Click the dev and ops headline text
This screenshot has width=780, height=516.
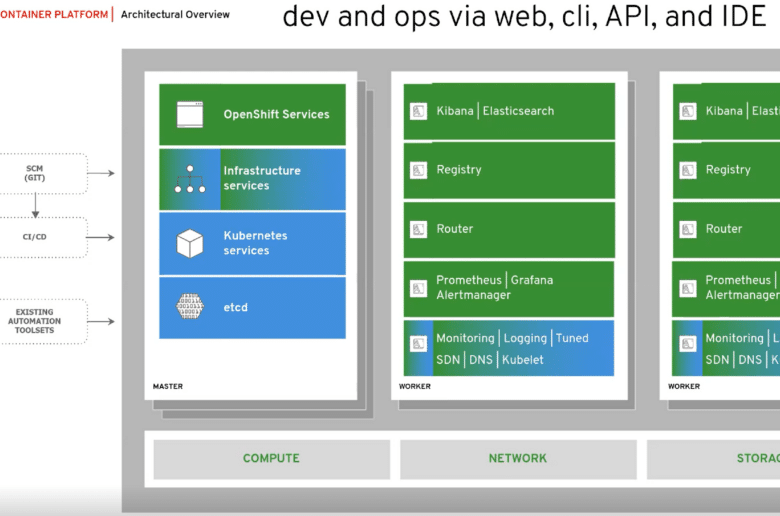[524, 16]
